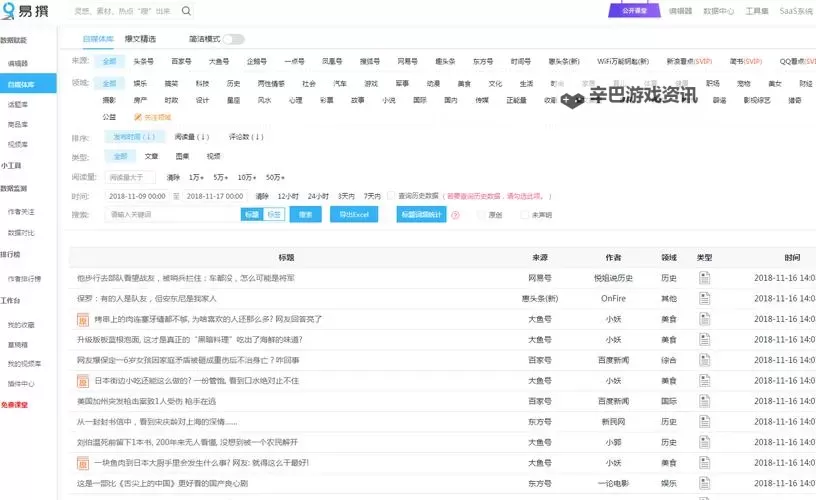This screenshot has height=500, width=816.
Task: Click the 原 badge on 日本街边小吃 article
Action: pos(83,381)
